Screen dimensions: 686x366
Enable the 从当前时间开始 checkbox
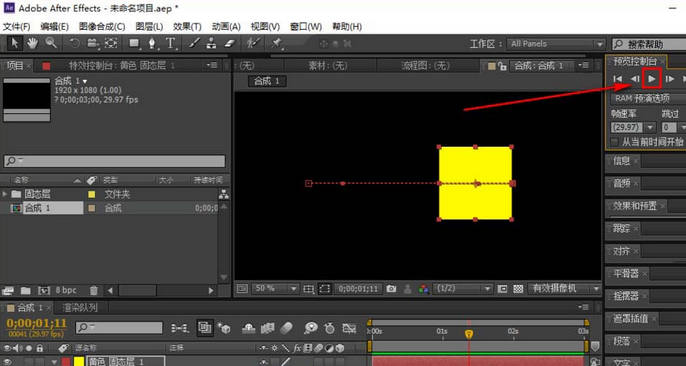[x=615, y=142]
